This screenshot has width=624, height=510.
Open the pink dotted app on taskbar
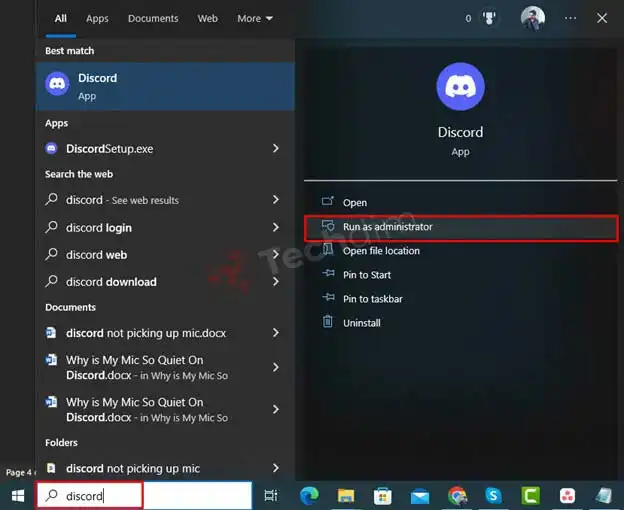567,496
